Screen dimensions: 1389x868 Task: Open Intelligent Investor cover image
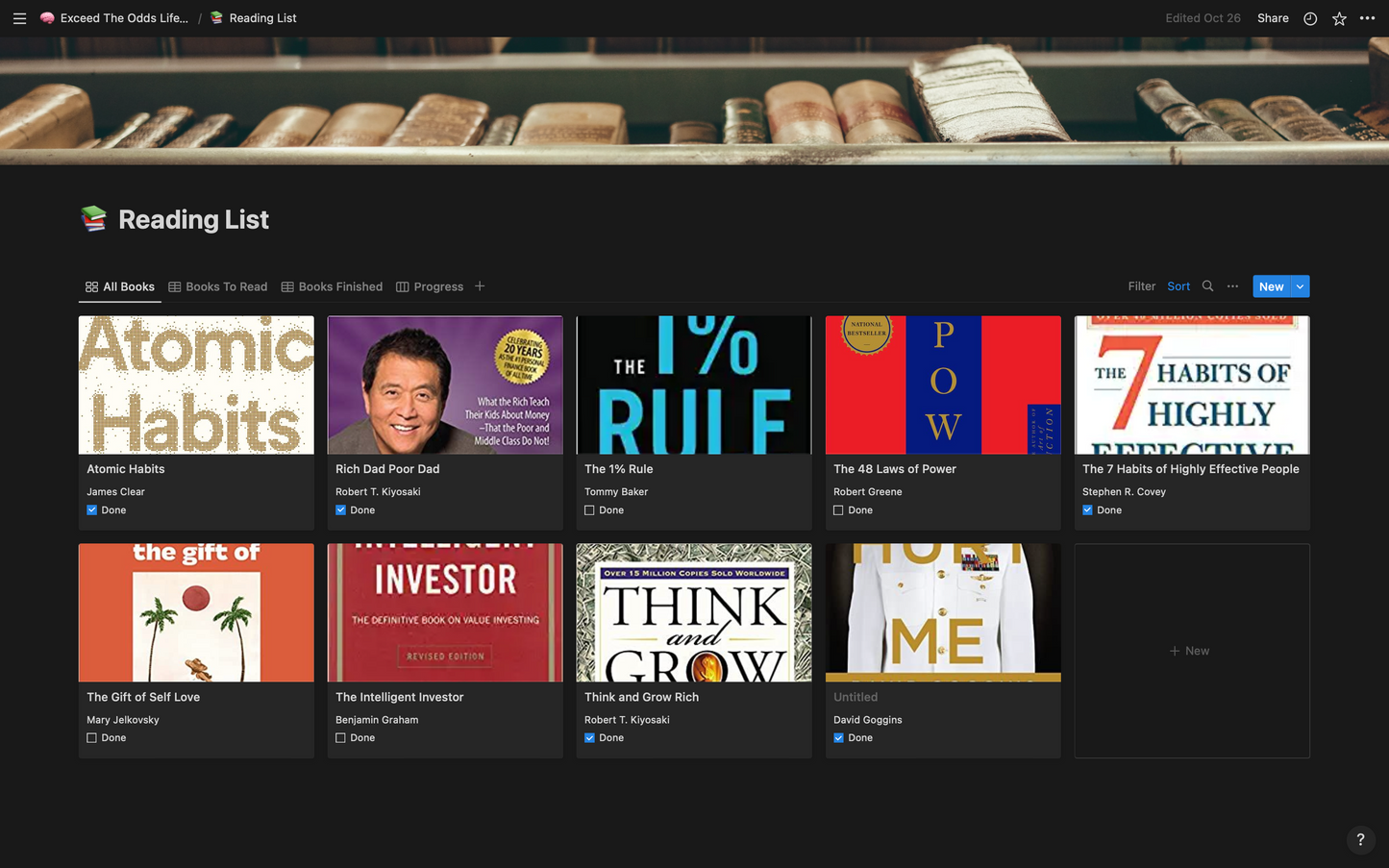(x=445, y=612)
